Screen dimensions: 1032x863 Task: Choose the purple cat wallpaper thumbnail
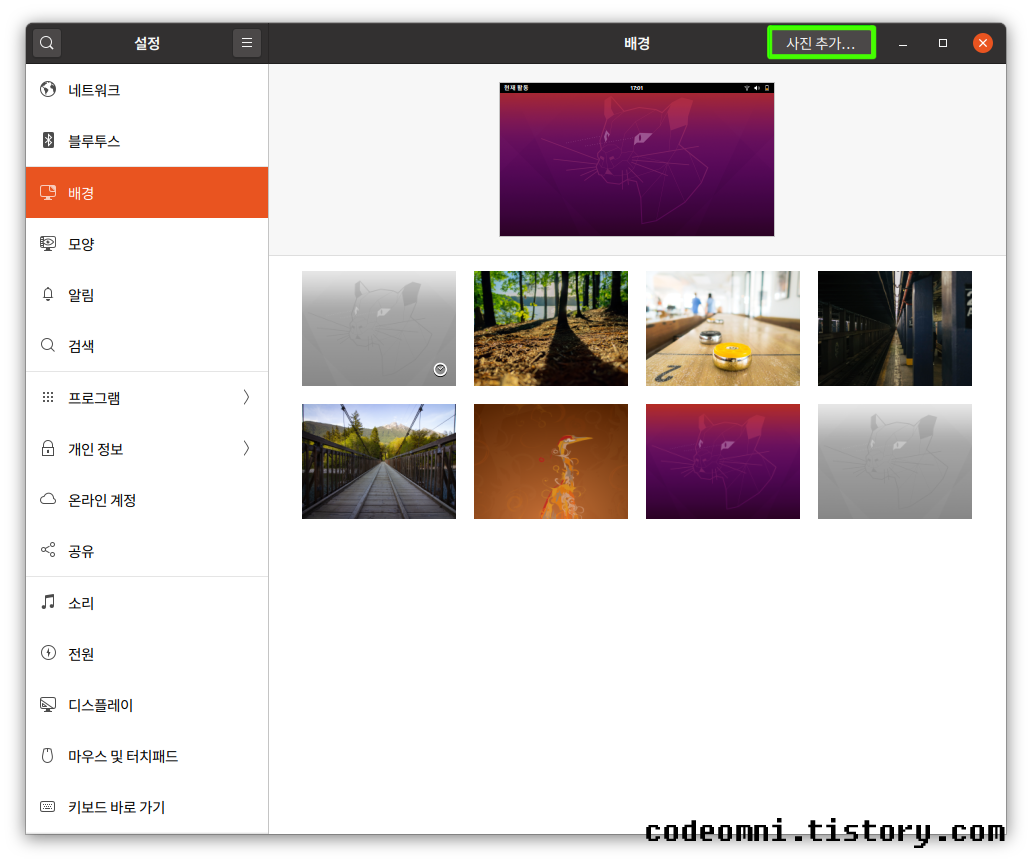point(723,461)
